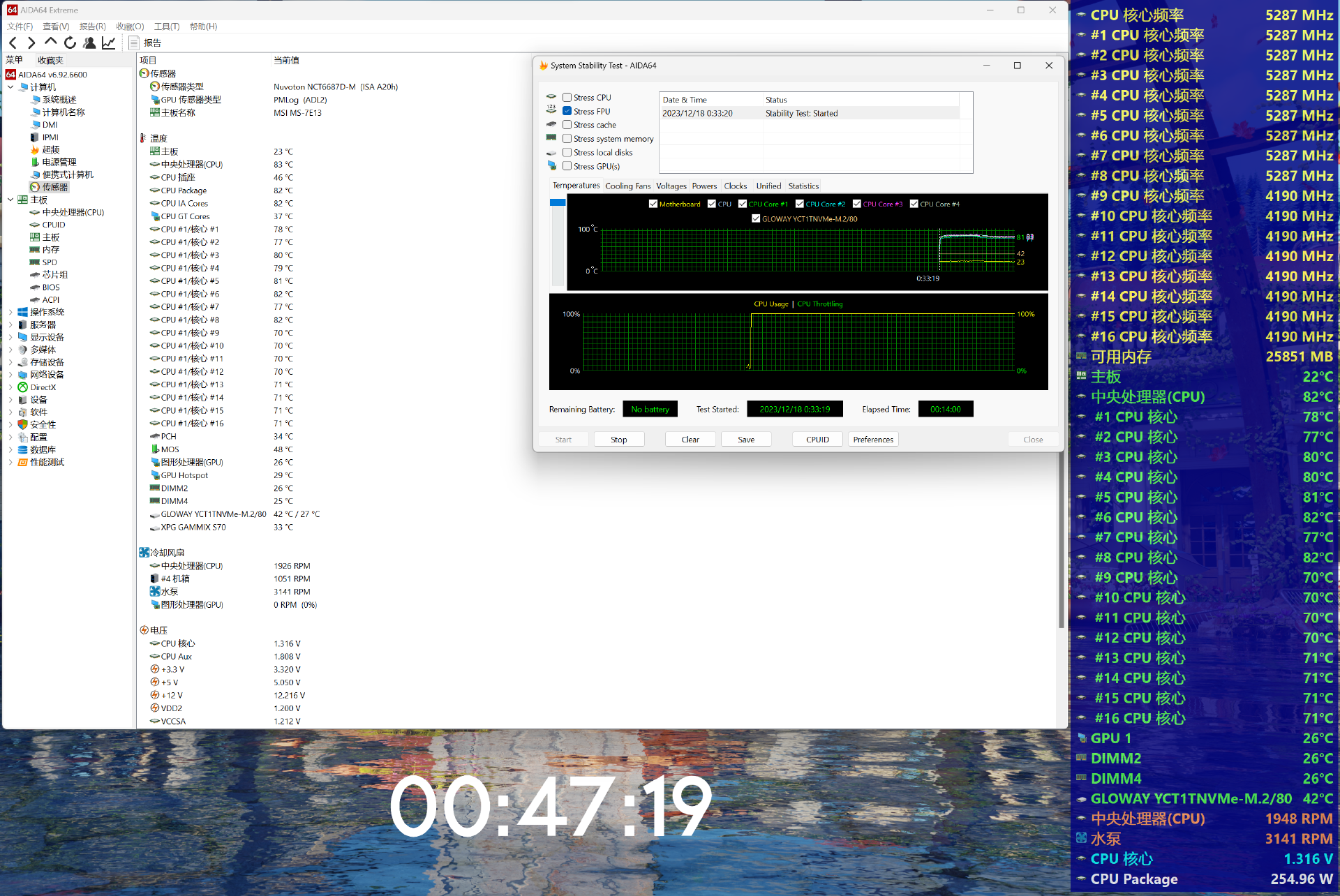Image resolution: width=1340 pixels, height=896 pixels.
Task: Click the back navigation arrow in toolbar
Action: (13, 43)
